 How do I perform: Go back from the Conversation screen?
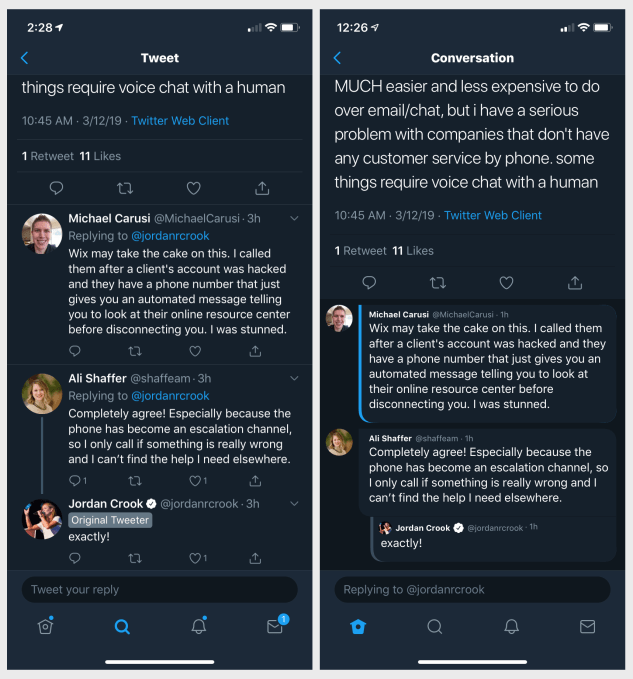337,59
